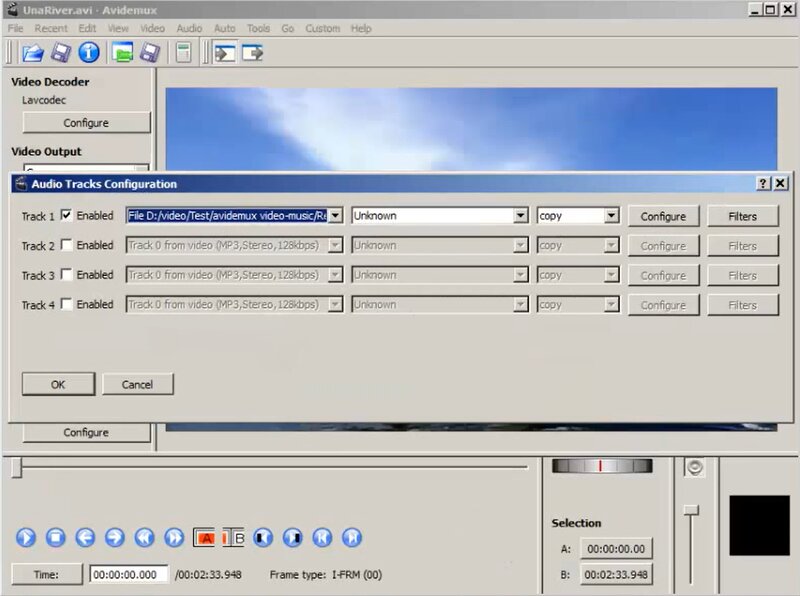Set selection marker A

click(x=205, y=538)
